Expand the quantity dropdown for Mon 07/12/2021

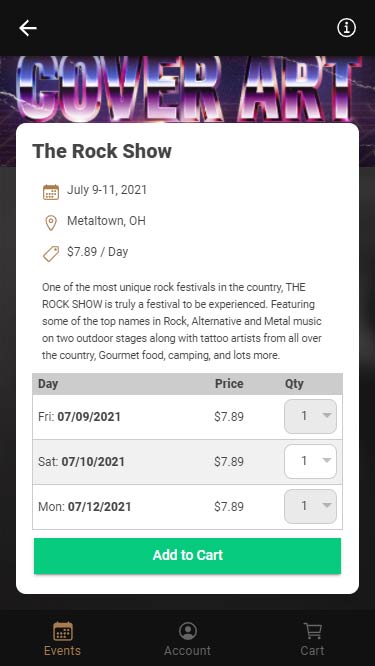pyautogui.click(x=310, y=506)
